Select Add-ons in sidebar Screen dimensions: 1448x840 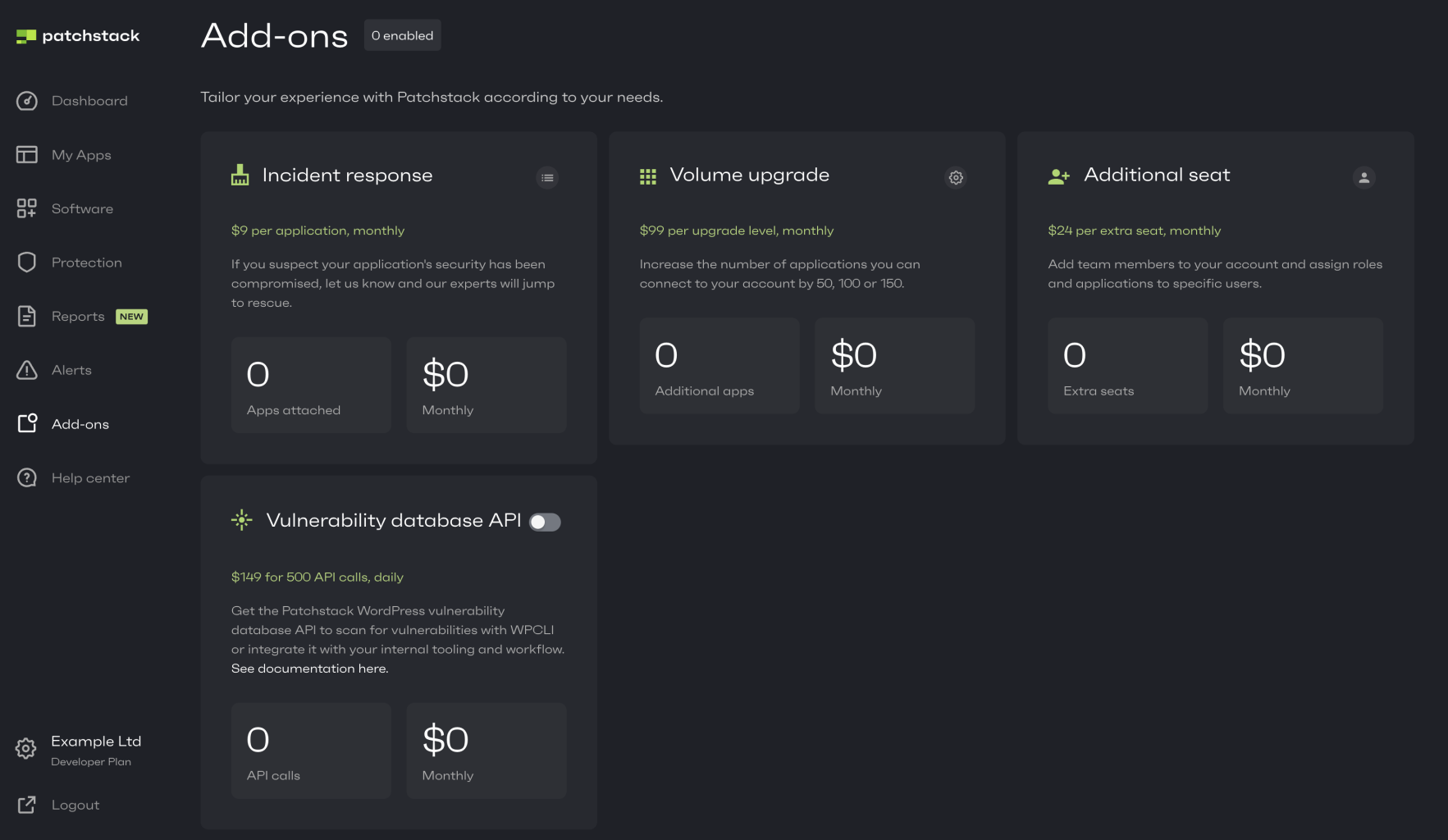(x=80, y=424)
